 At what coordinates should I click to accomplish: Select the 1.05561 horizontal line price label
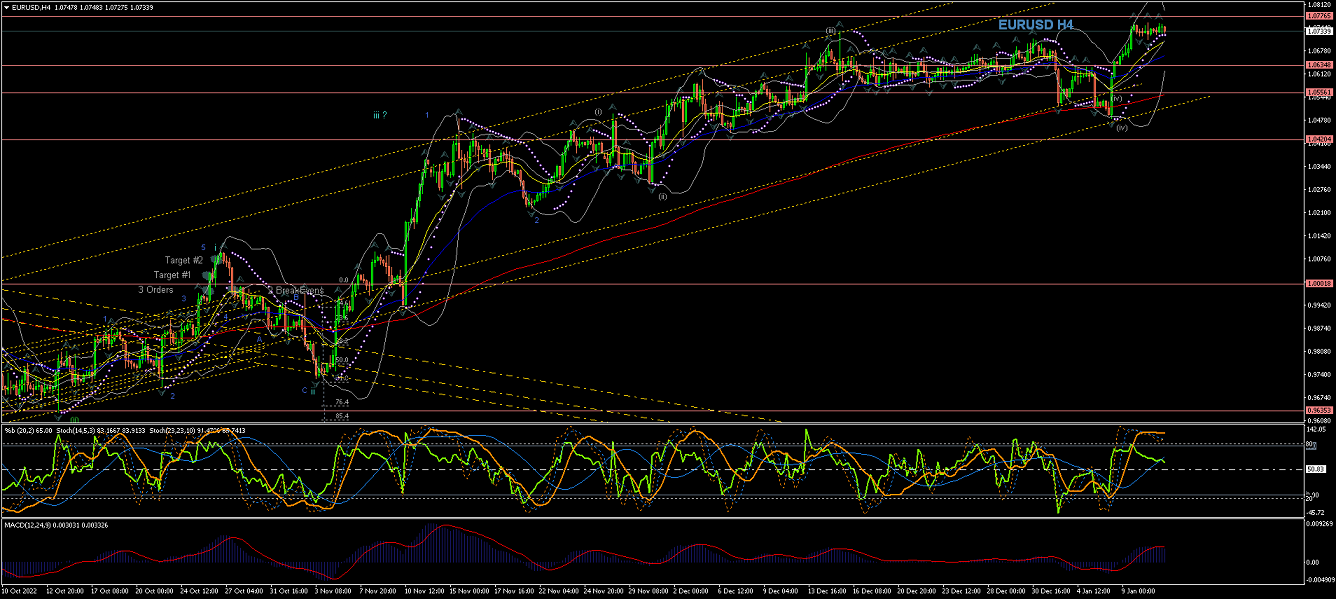tap(1320, 92)
